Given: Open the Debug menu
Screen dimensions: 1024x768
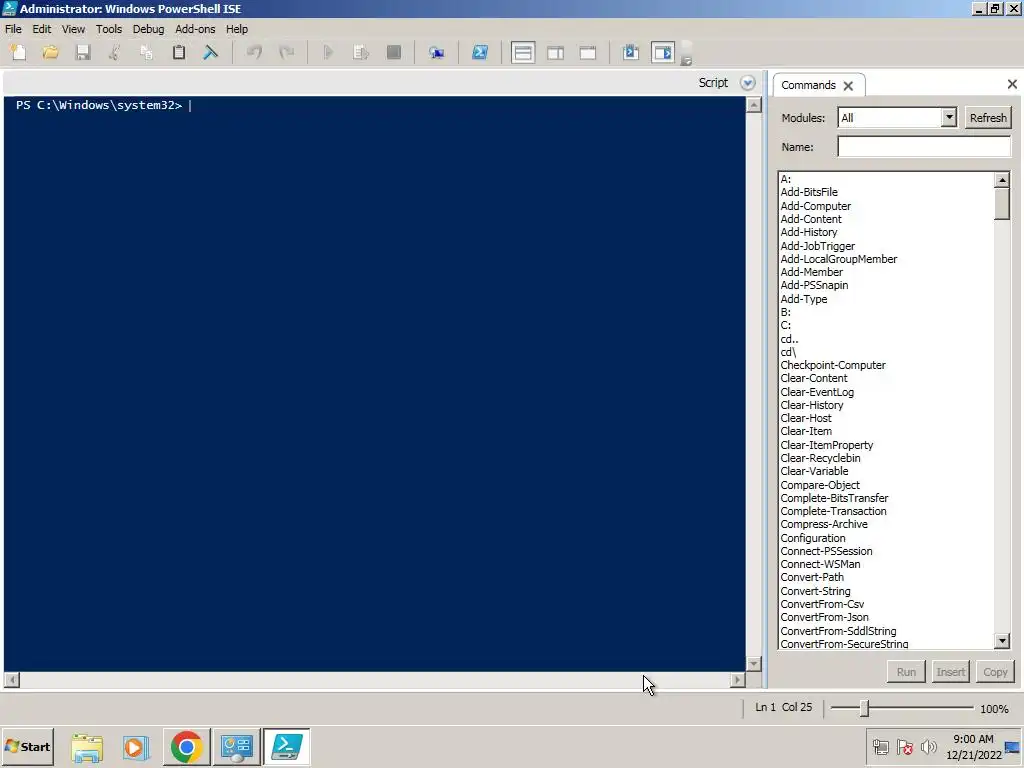Looking at the screenshot, I should (148, 29).
